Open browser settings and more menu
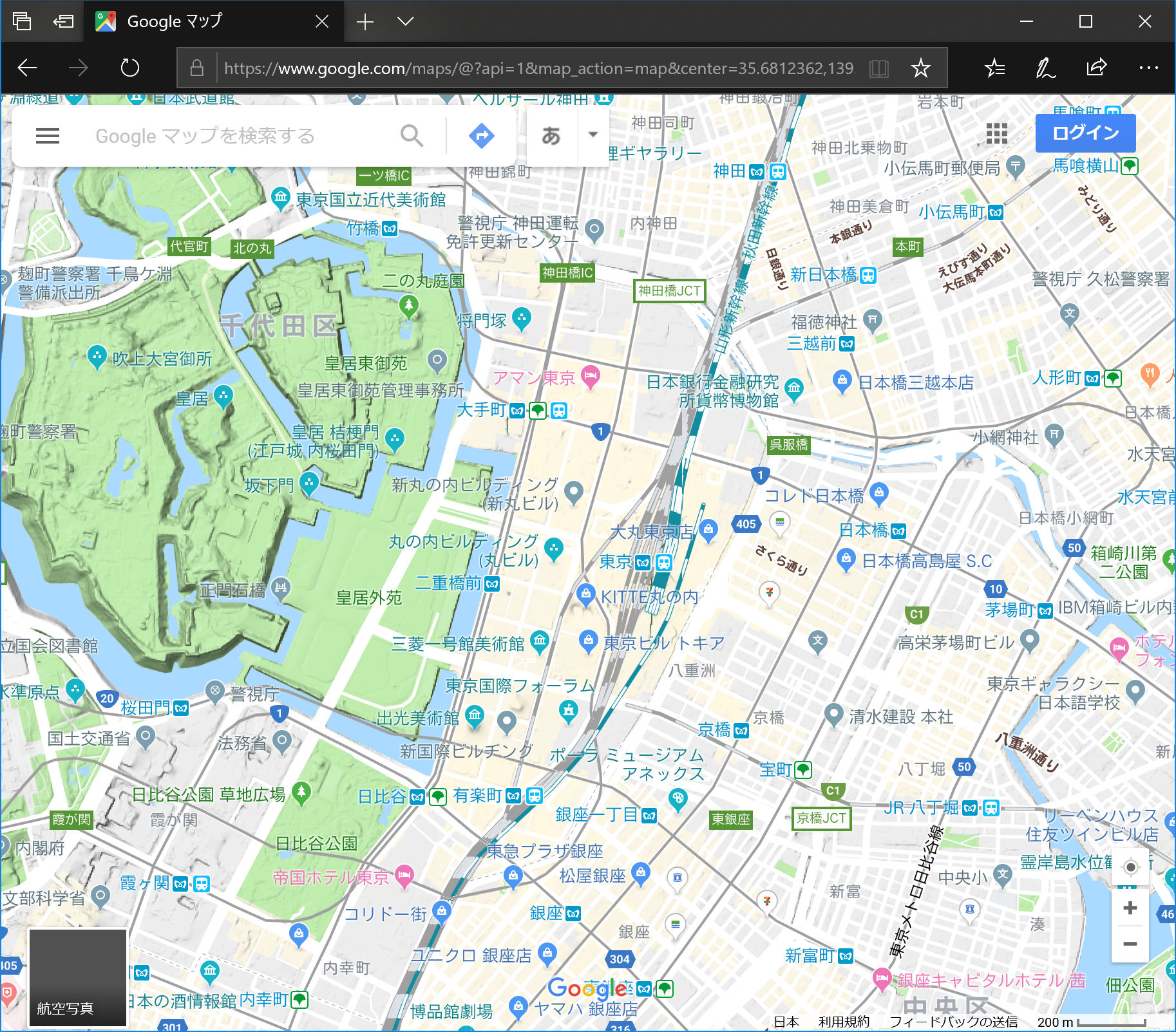1176x1032 pixels. coord(1148,68)
